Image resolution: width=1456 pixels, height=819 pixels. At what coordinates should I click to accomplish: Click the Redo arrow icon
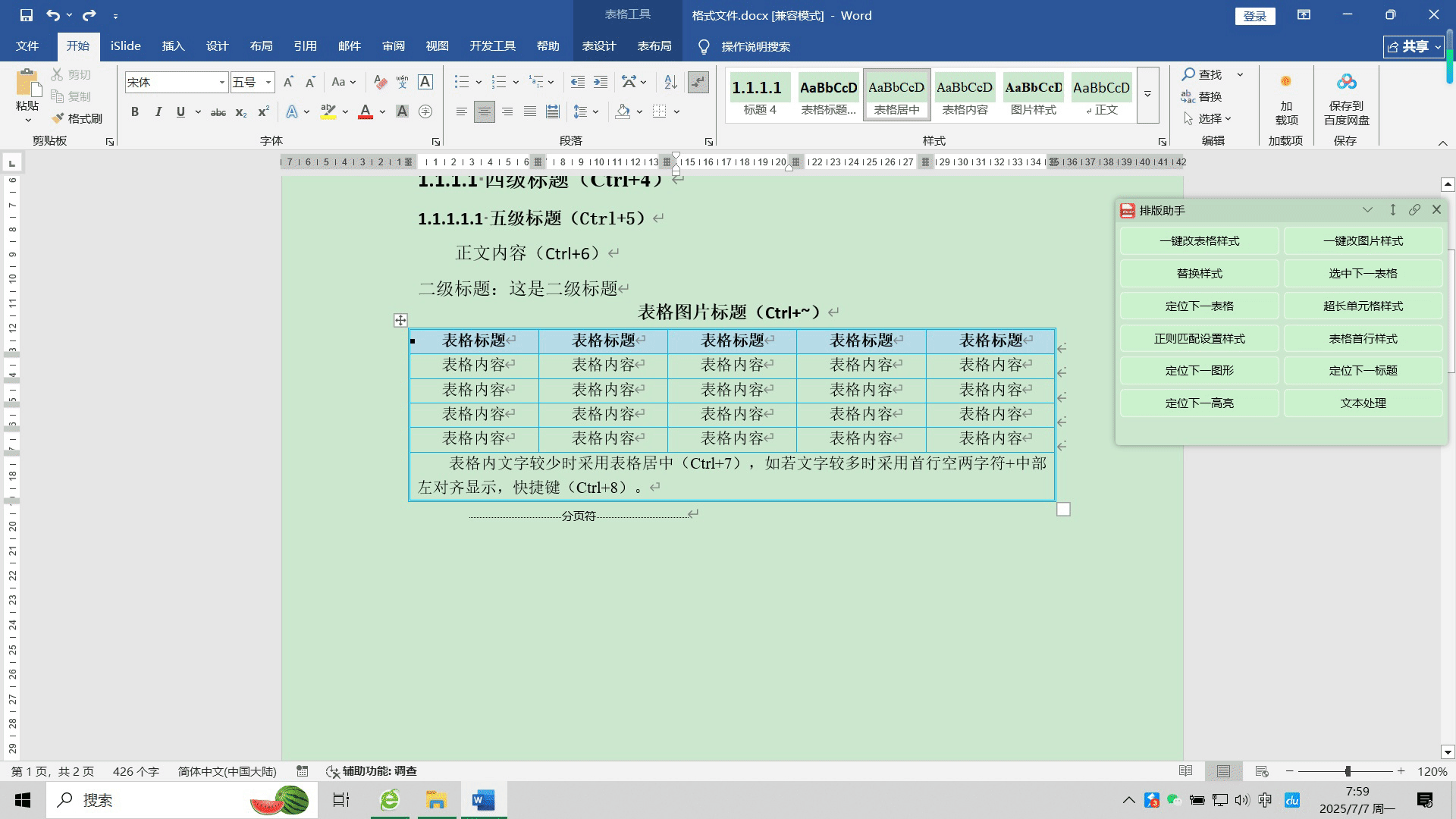point(89,15)
